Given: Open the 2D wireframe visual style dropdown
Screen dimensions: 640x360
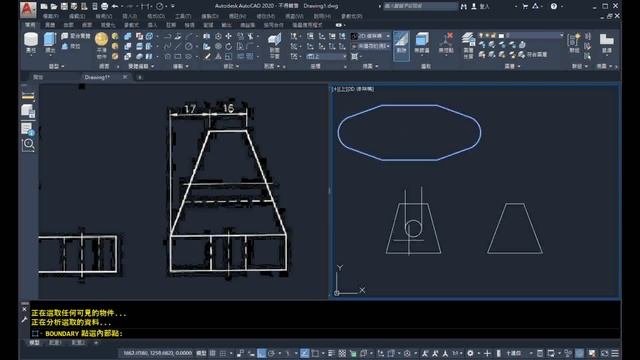Looking at the screenshot, I should point(371,36).
